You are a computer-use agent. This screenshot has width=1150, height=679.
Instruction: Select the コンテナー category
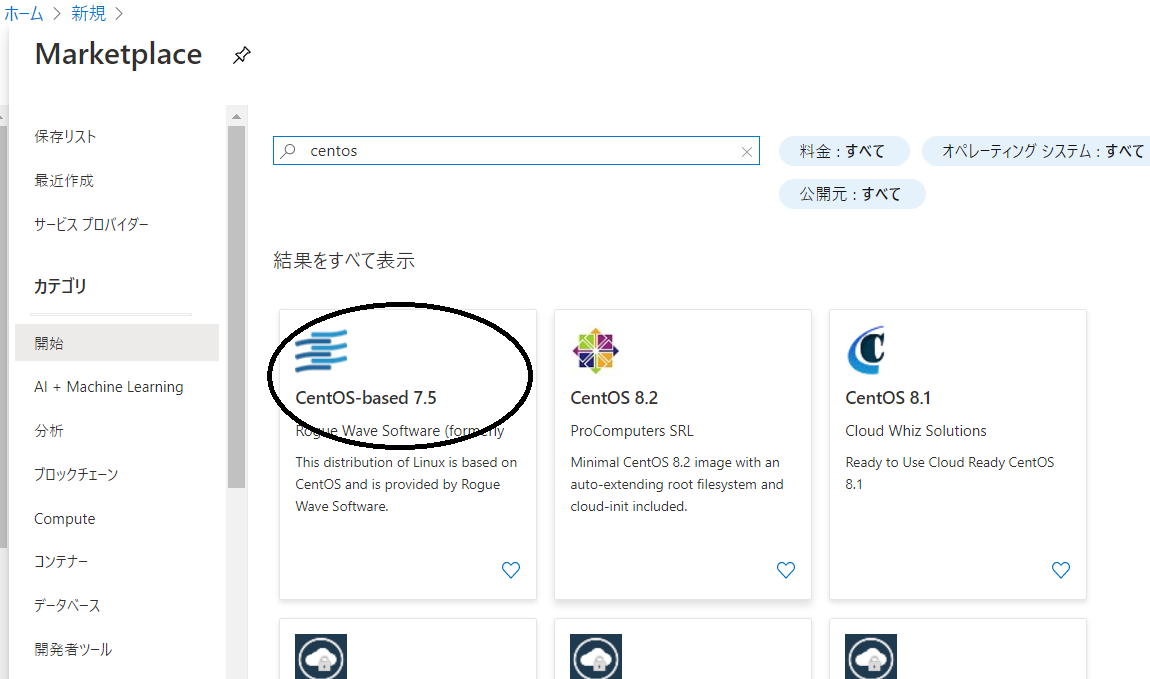tap(61, 562)
